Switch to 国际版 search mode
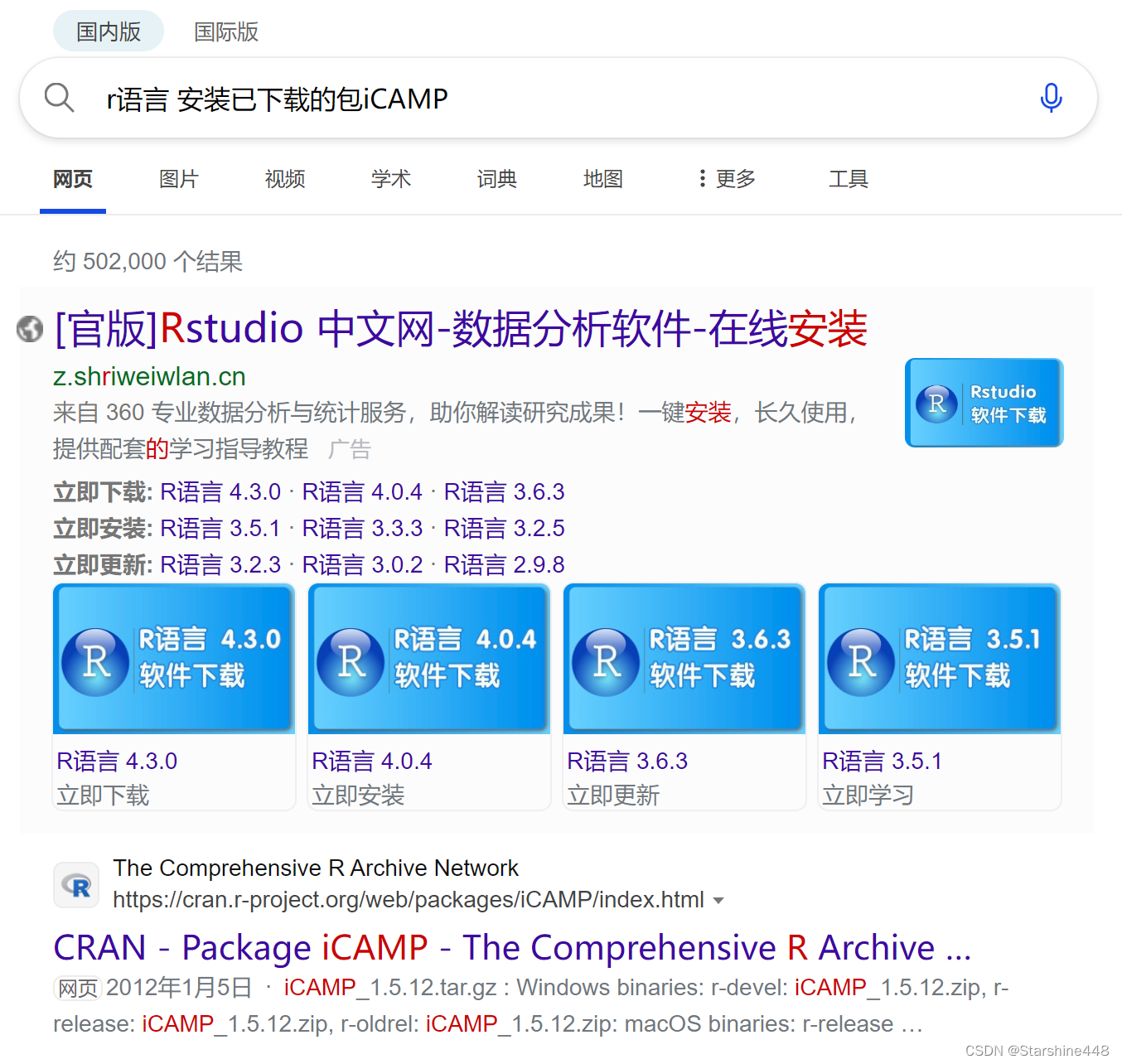1122x1064 pixels. 225,31
